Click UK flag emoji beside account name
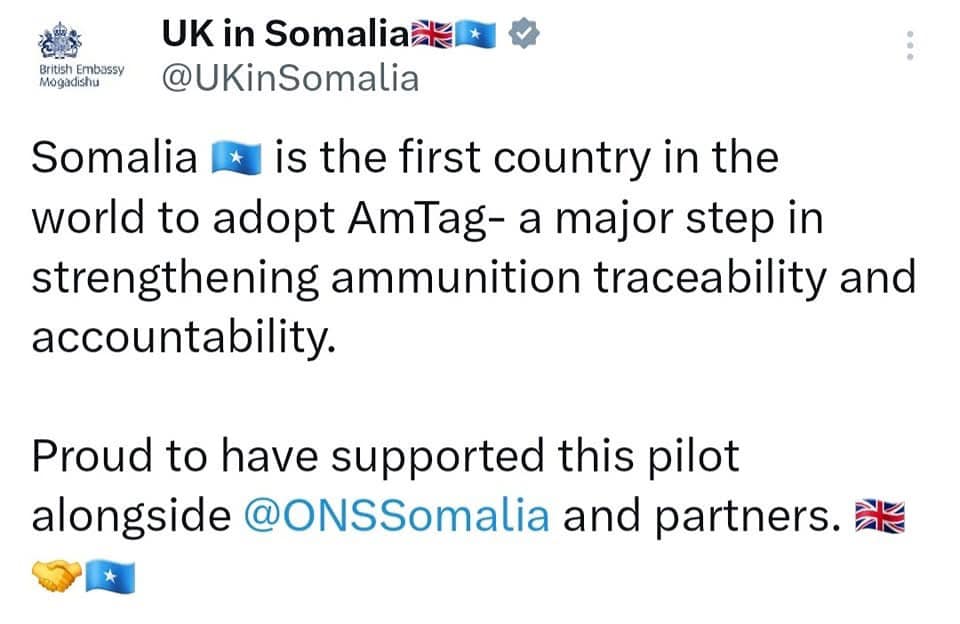Viewport: 960px width, 624px height. tap(432, 34)
